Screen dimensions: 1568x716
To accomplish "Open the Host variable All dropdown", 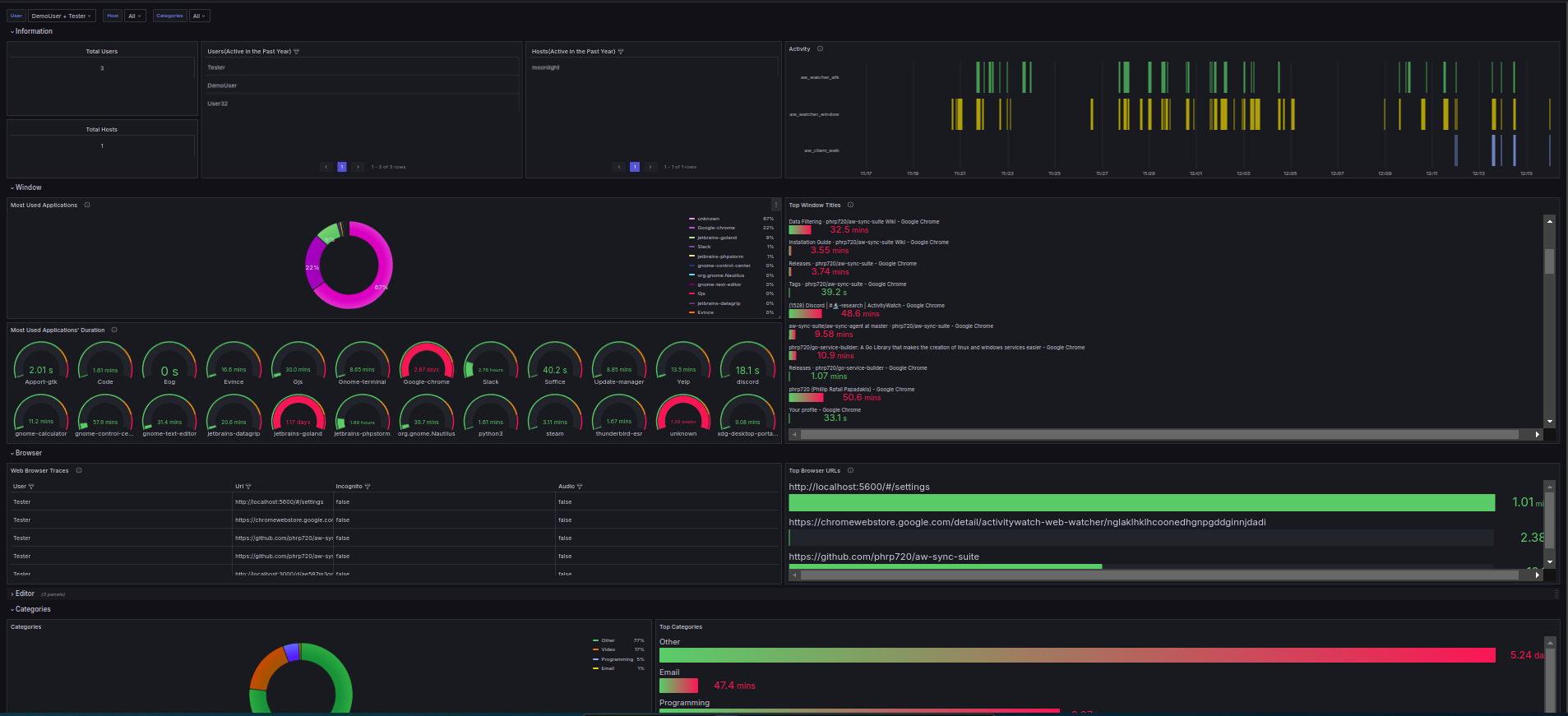I will pyautogui.click(x=135, y=16).
